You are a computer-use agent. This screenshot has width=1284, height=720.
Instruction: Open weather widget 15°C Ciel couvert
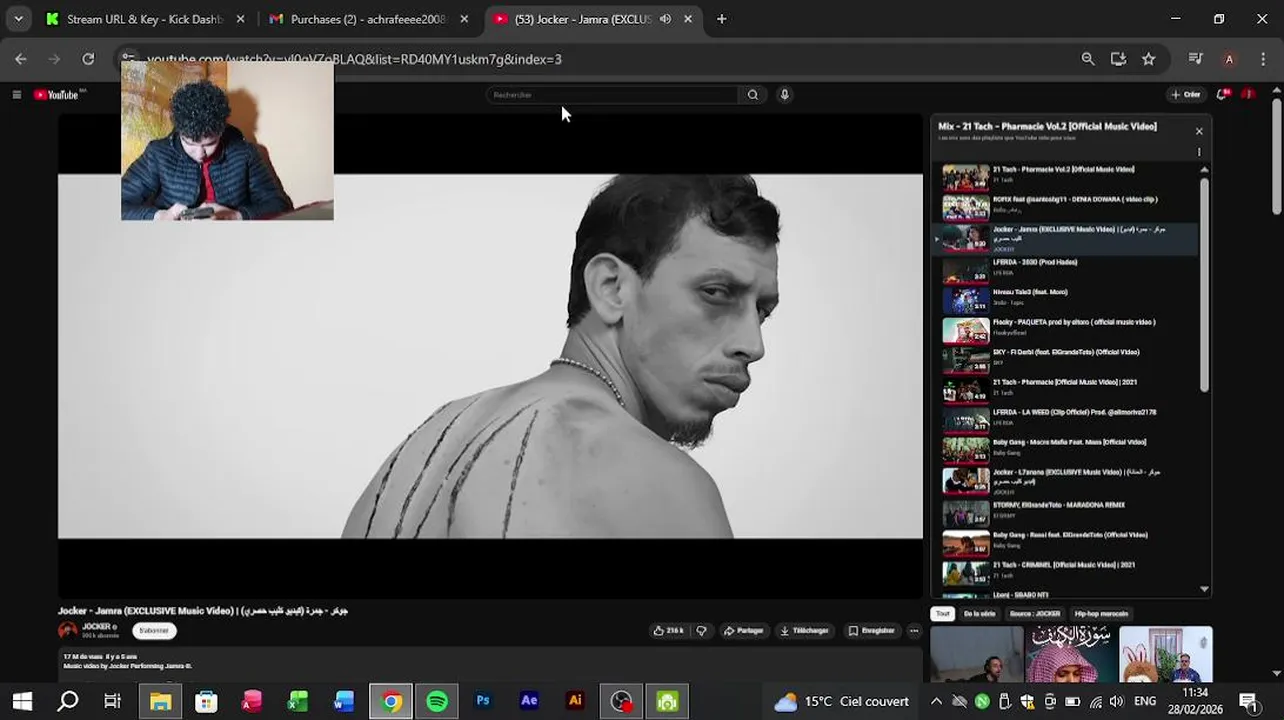coord(842,701)
